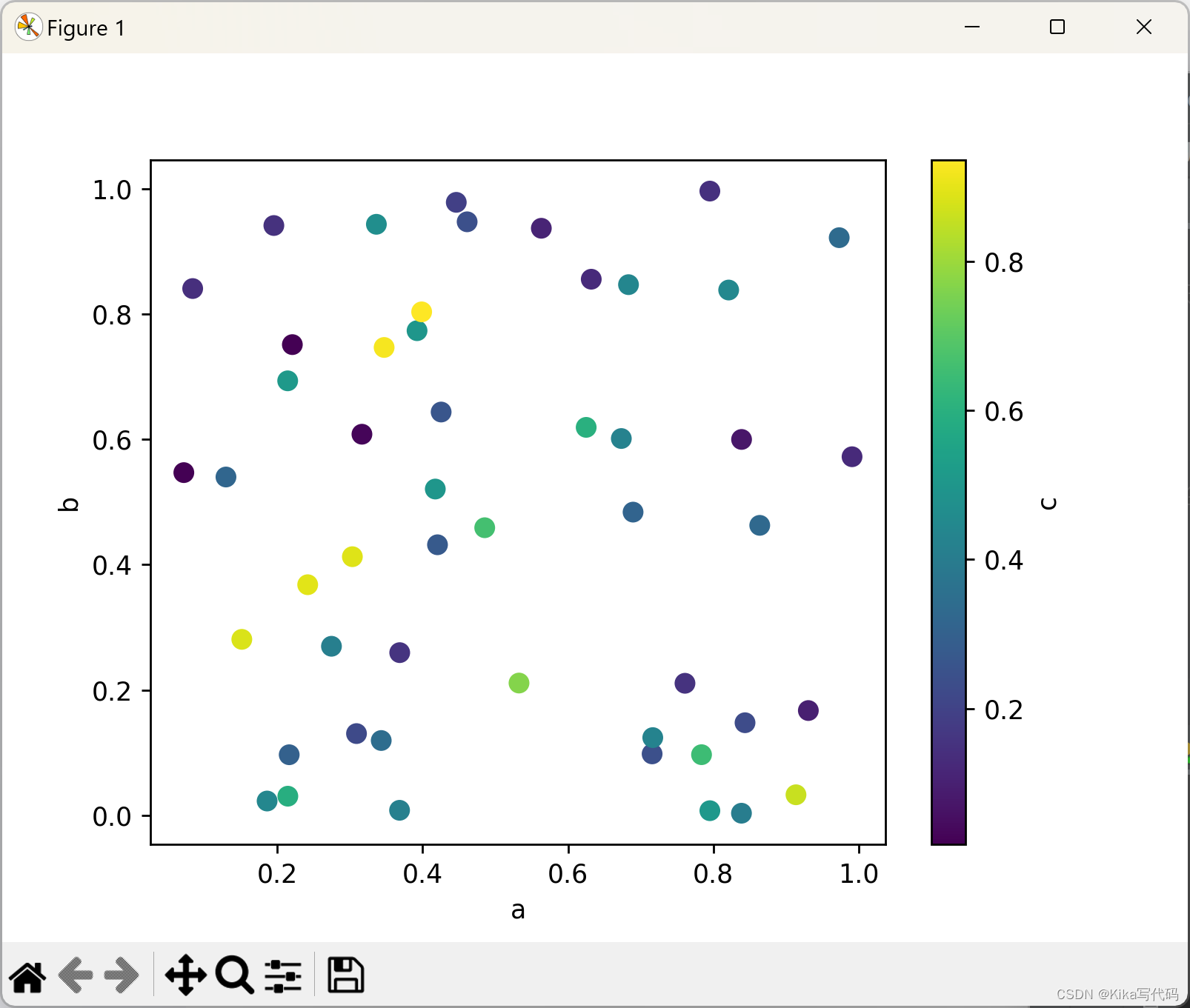Activate the Zoom to rectangle magnifier tool
The width and height of the screenshot is (1190, 1008).
tap(234, 975)
